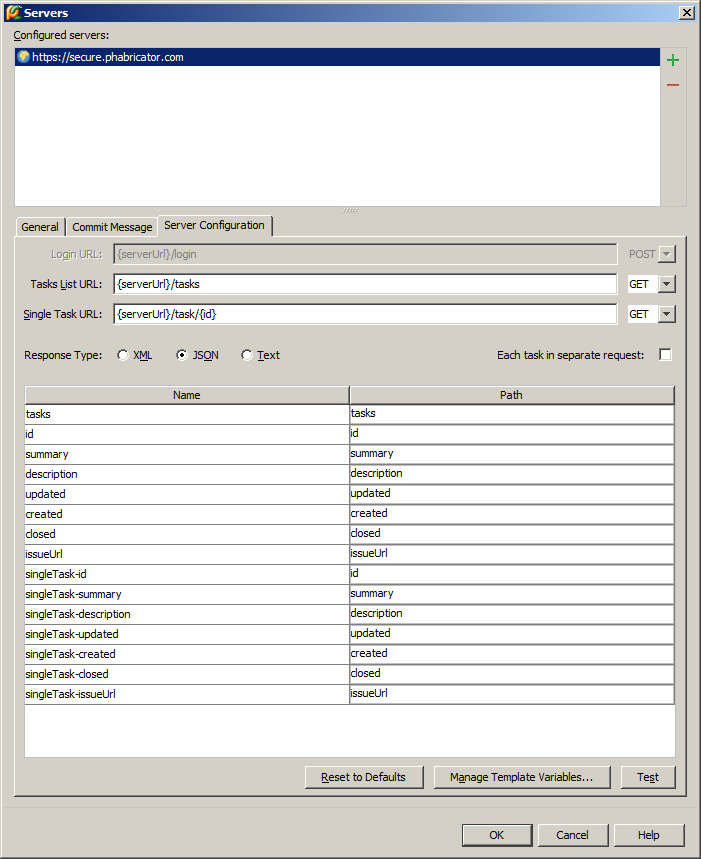
Task: Click the Path cell of singleTask-created row
Action: pos(512,654)
